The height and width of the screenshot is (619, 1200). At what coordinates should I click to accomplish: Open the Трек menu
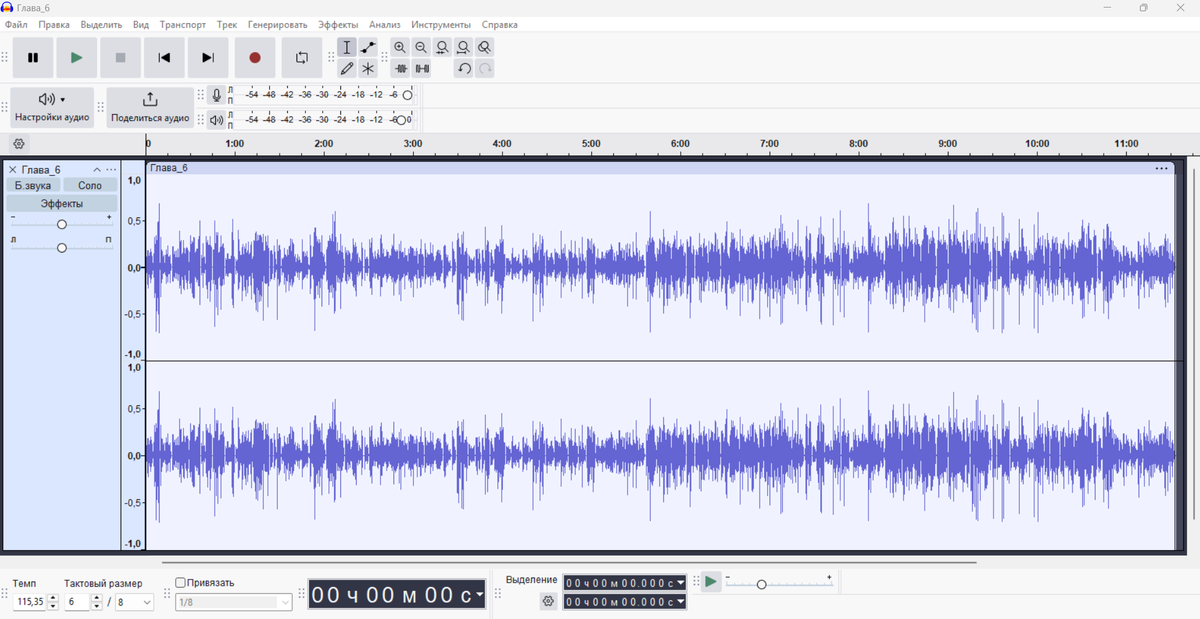pyautogui.click(x=227, y=24)
